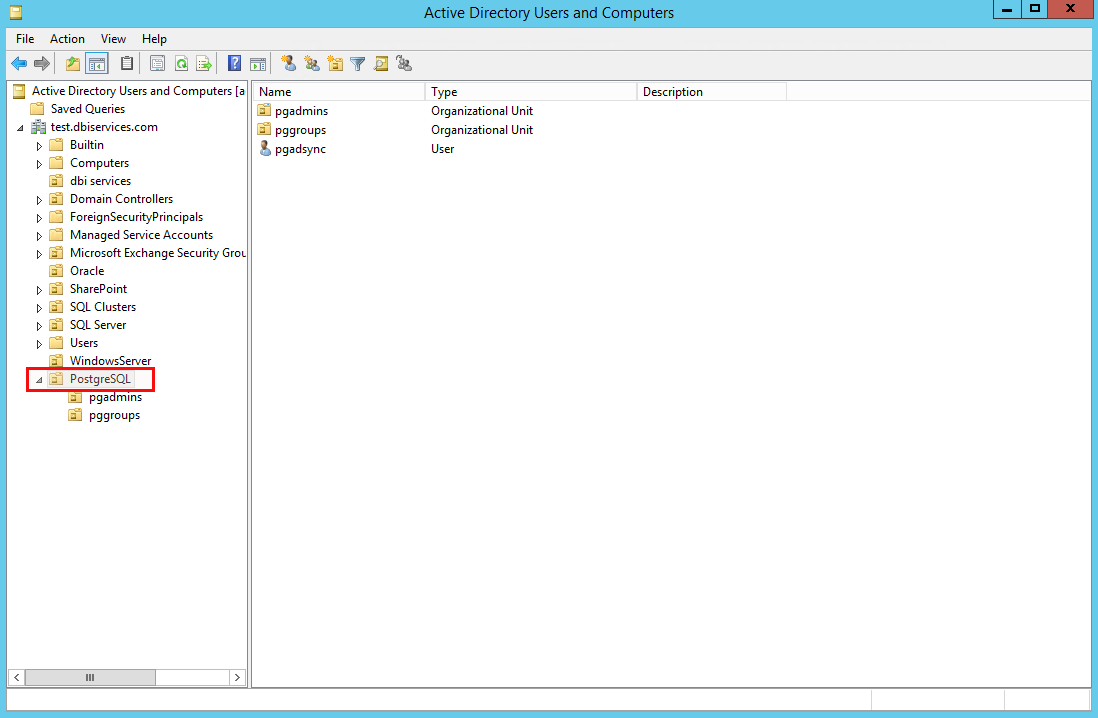Expand the Computers container
This screenshot has width=1098, height=718.
coord(39,164)
